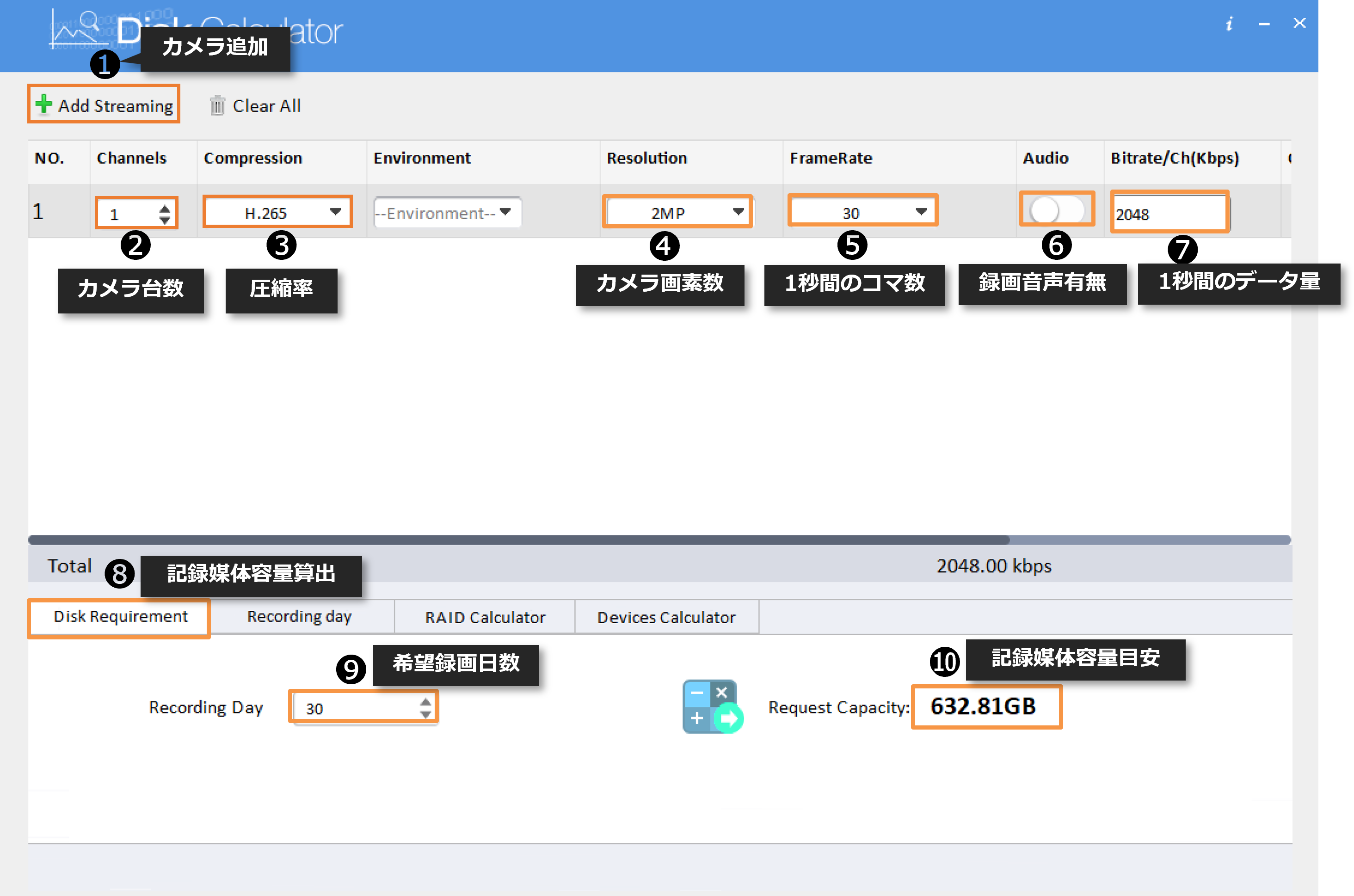Viewport: 1354px width, 896px height.
Task: Open the H.265 Compression dropdown
Action: (x=277, y=213)
